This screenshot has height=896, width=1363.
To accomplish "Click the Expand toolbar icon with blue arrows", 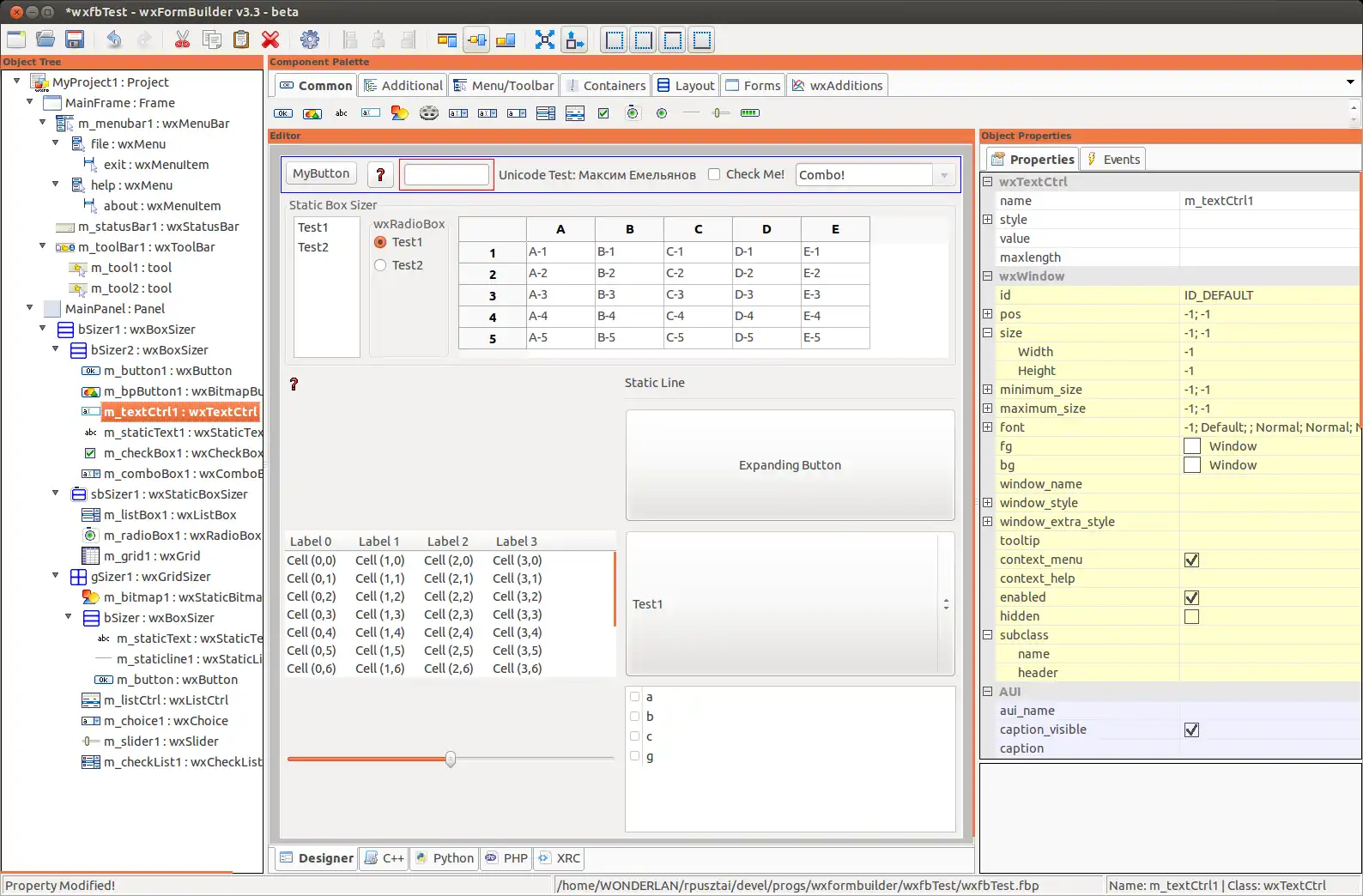I will pyautogui.click(x=545, y=39).
